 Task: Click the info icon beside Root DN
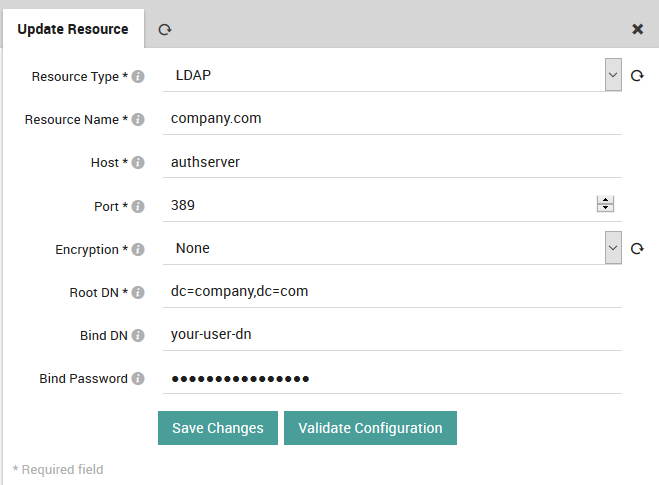pos(138,292)
